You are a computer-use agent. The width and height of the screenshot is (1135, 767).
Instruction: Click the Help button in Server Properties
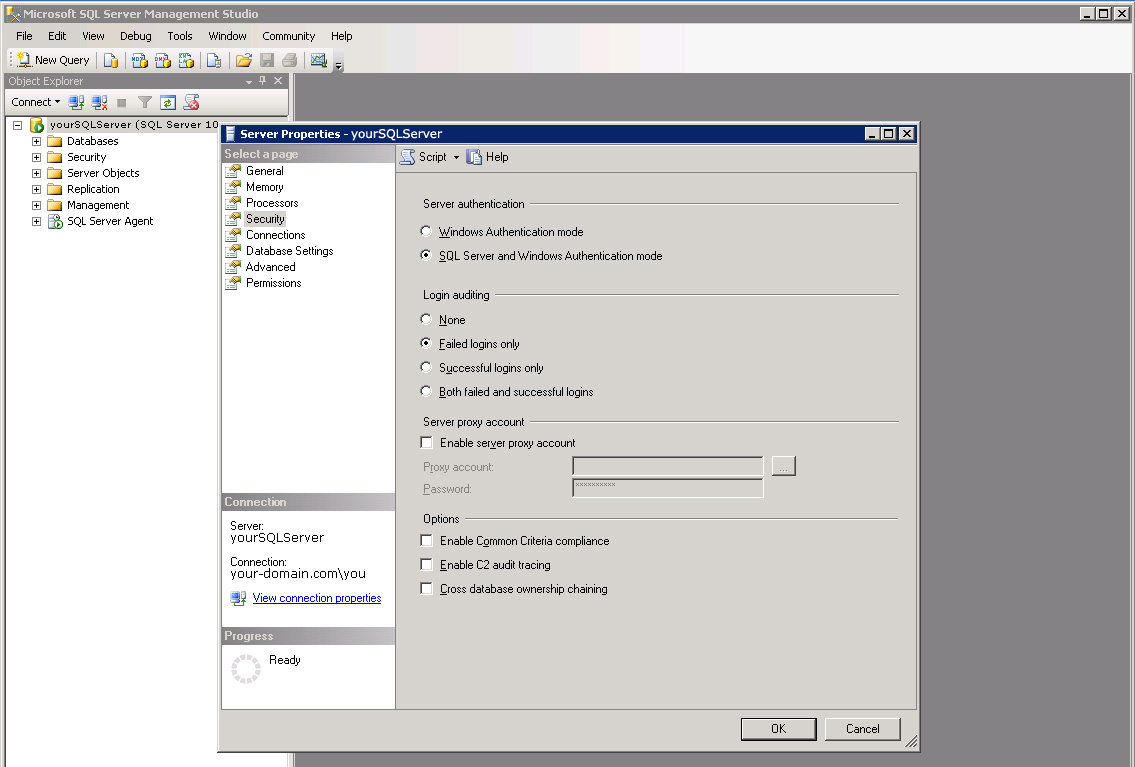point(488,157)
